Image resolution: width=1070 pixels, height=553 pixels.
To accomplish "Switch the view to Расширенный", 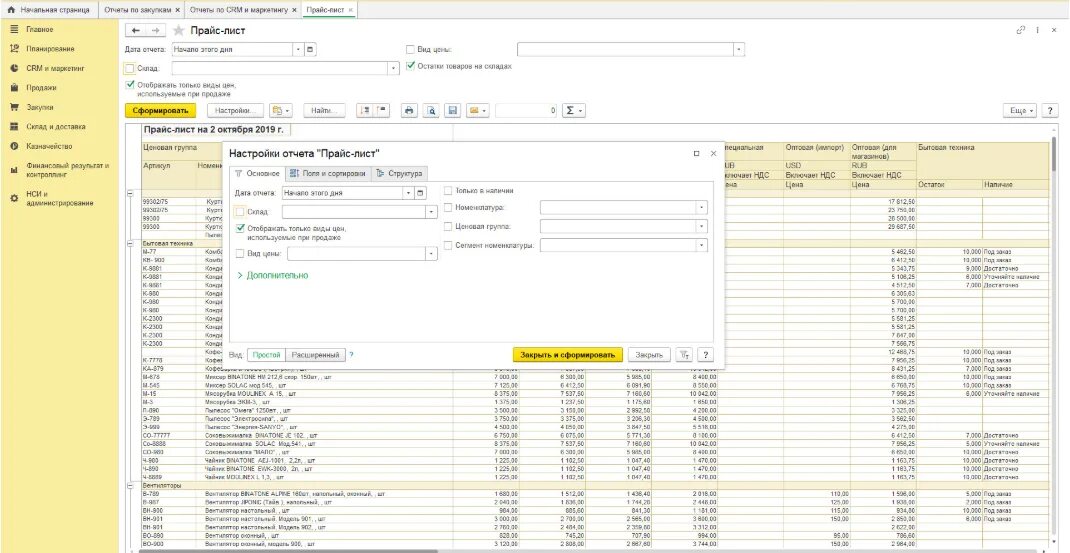I will click(315, 355).
